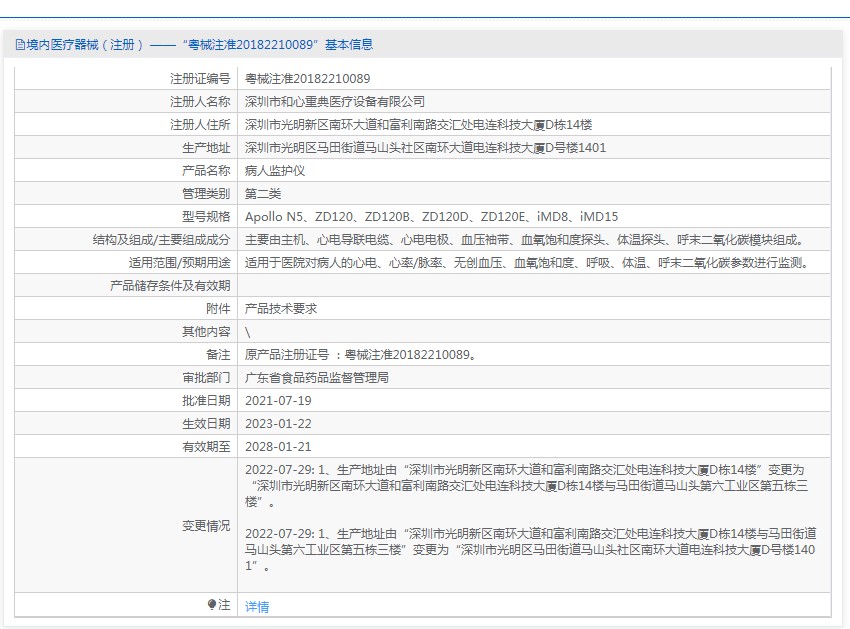Click the 产品技术要求 value
The image size is (850, 629).
(x=281, y=309)
